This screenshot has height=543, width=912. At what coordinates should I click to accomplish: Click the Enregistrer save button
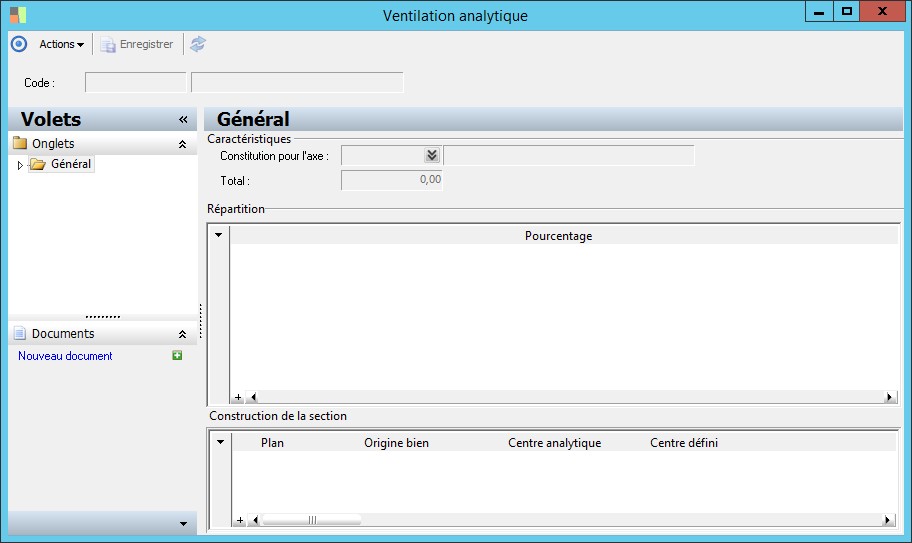coord(137,44)
